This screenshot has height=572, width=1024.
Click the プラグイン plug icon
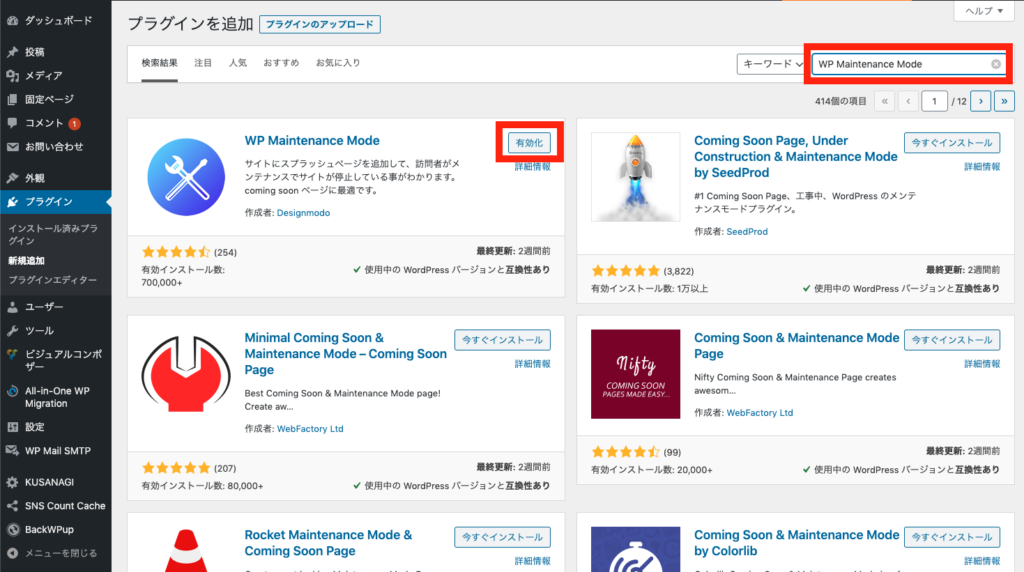[12, 202]
